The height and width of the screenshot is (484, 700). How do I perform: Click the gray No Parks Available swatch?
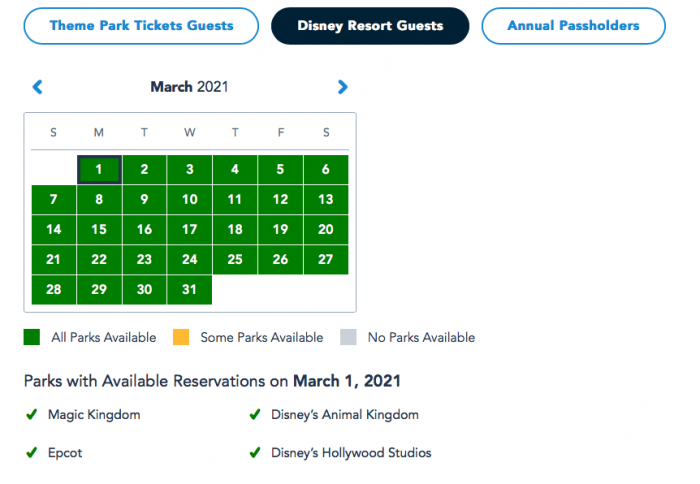348,337
